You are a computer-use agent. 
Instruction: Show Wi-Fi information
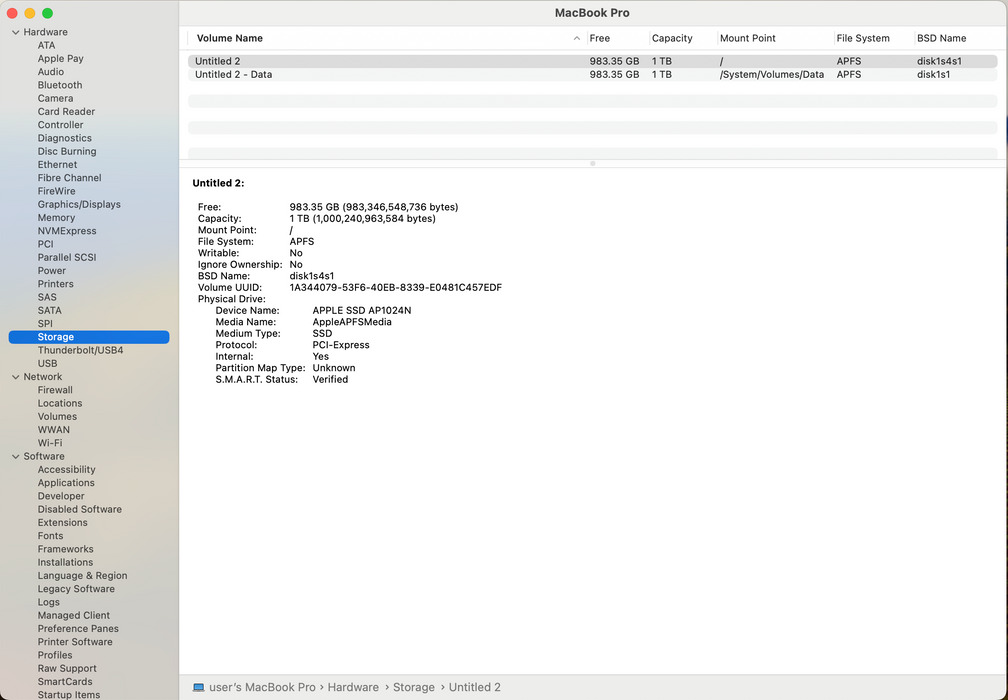coord(50,443)
